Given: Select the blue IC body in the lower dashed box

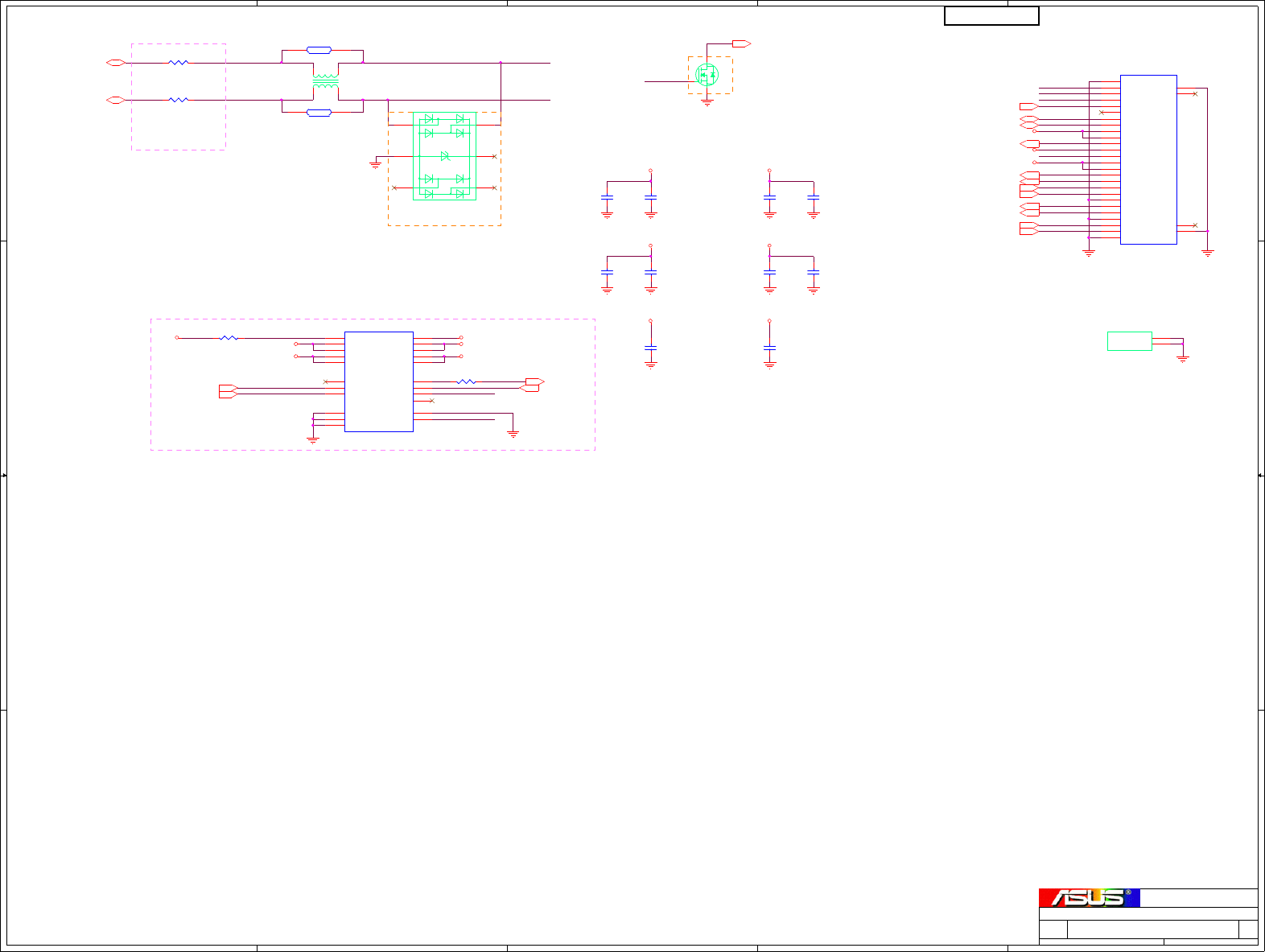Looking at the screenshot, I should 378,381.
